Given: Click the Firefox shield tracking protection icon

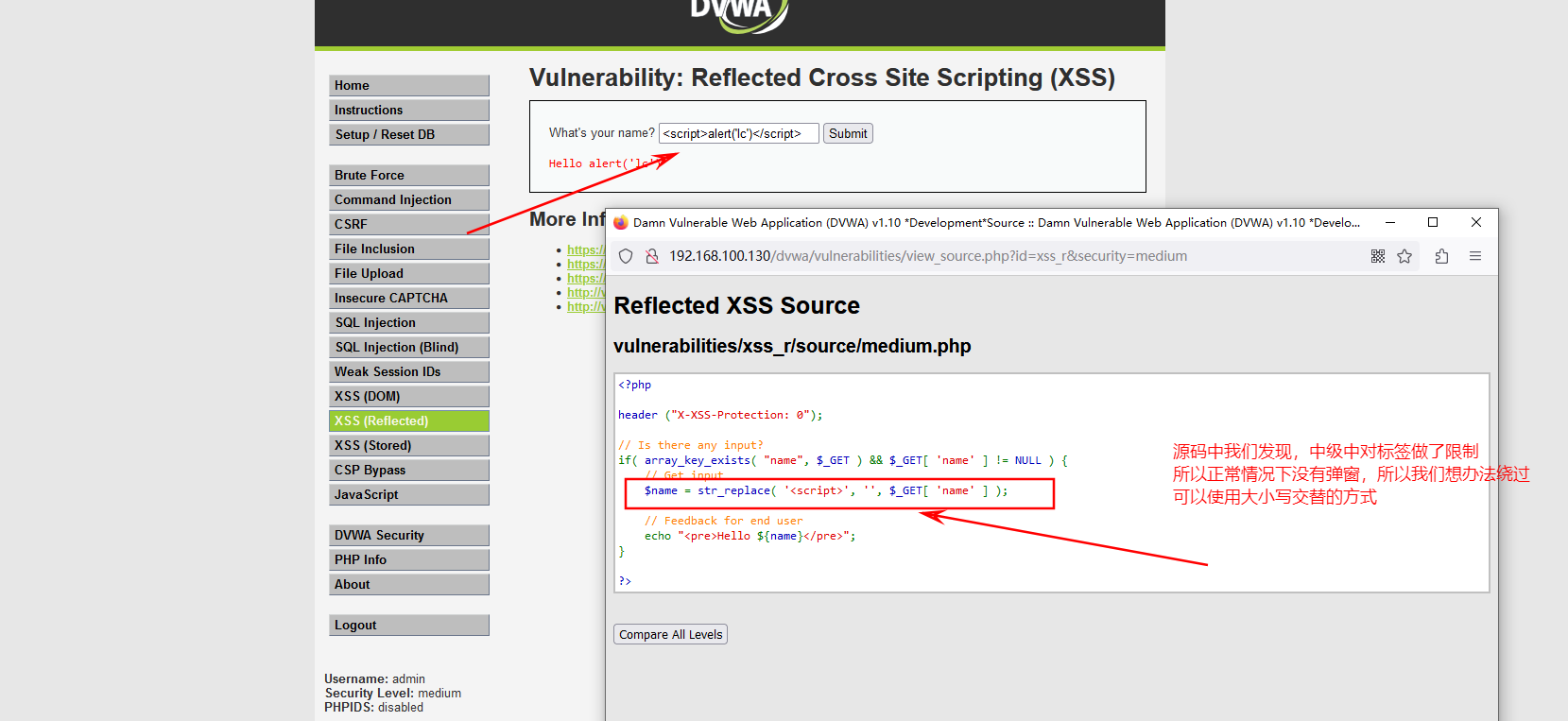Looking at the screenshot, I should [626, 256].
